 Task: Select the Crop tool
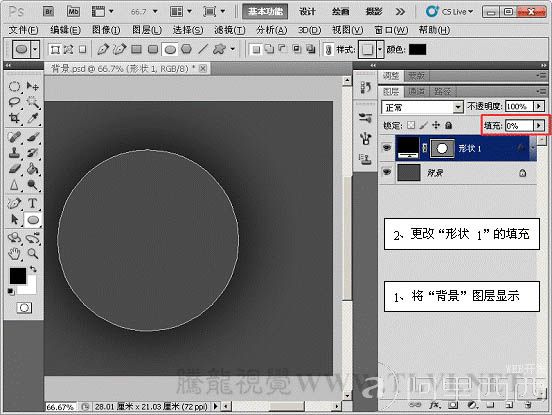pyautogui.click(x=14, y=118)
